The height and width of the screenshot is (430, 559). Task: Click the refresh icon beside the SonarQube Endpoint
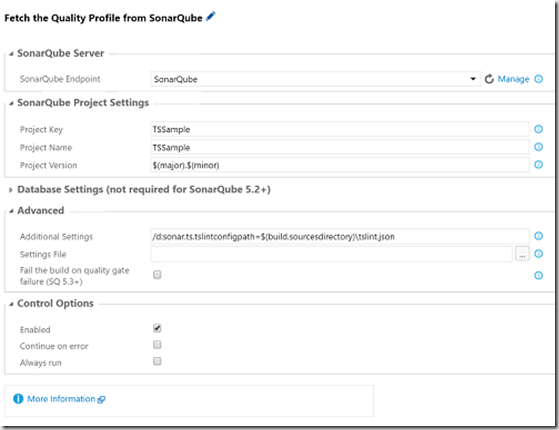pos(489,79)
